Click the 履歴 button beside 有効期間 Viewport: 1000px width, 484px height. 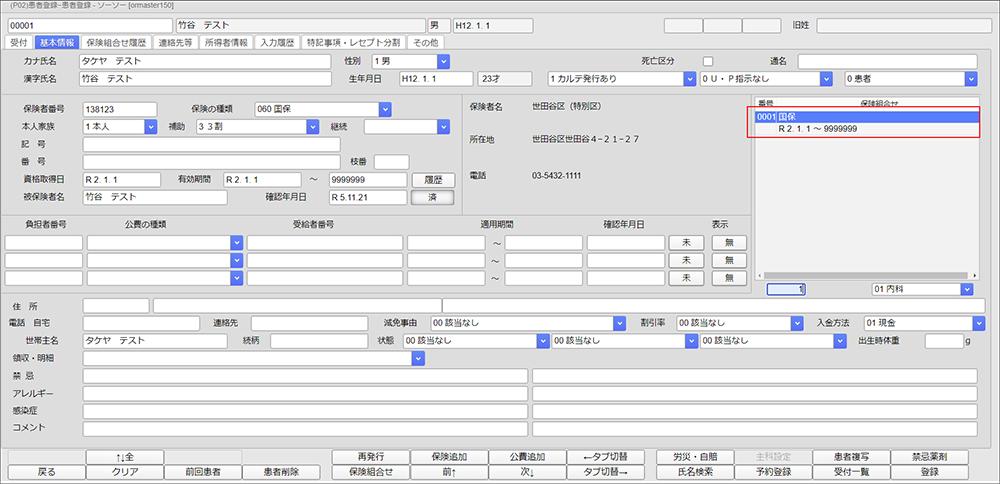click(432, 180)
